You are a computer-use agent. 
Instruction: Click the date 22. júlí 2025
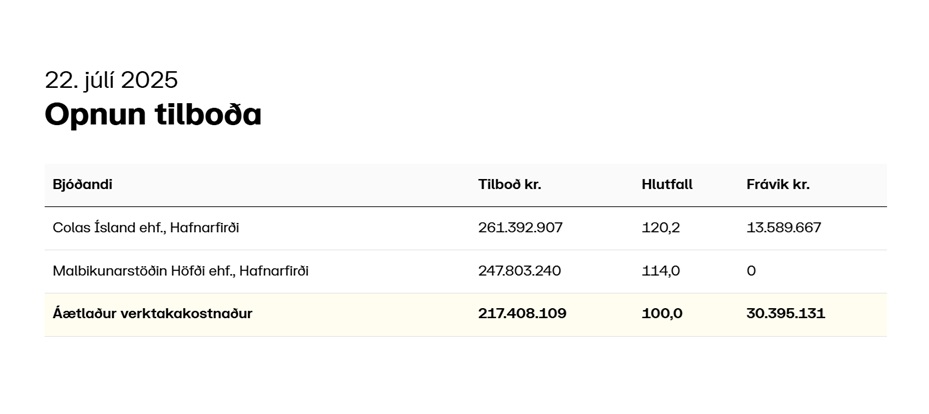coord(111,79)
